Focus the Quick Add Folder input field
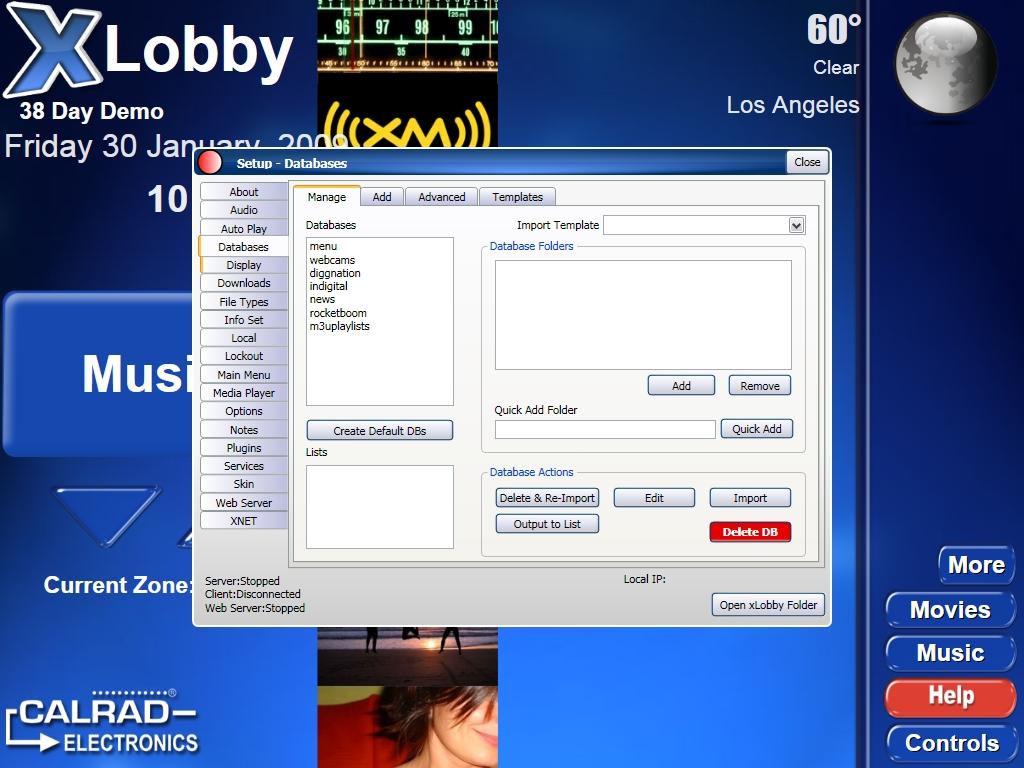The image size is (1024, 768). [x=605, y=430]
